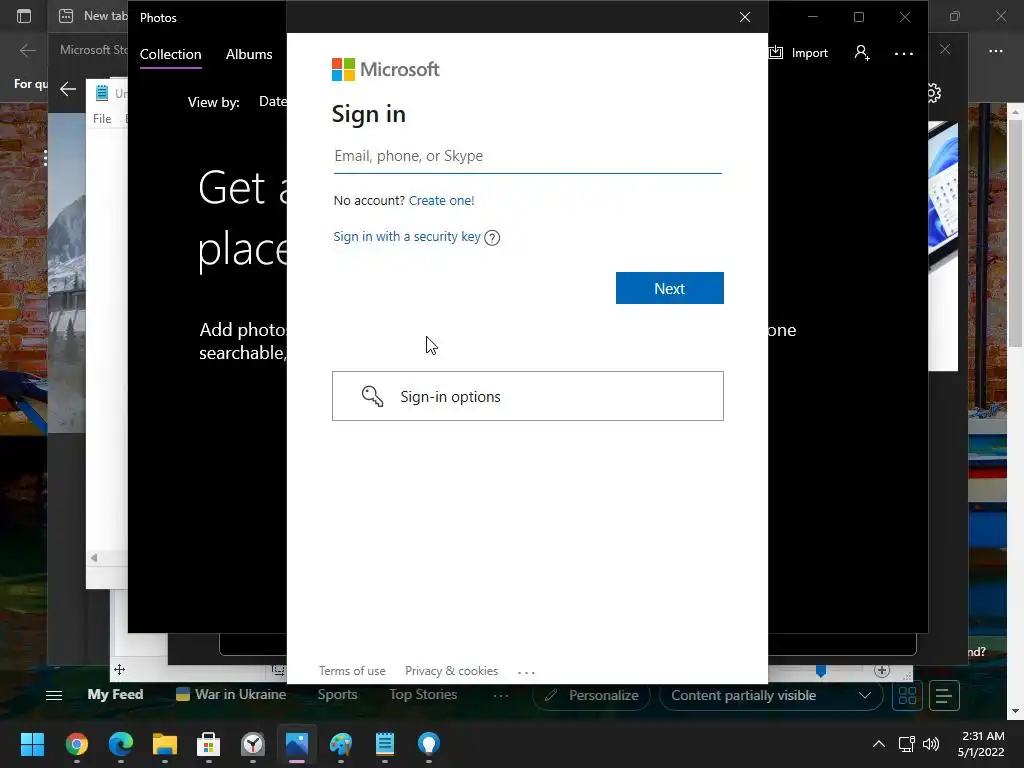Open more feed topics ellipsis
The height and width of the screenshot is (768, 1024).
[x=501, y=696]
